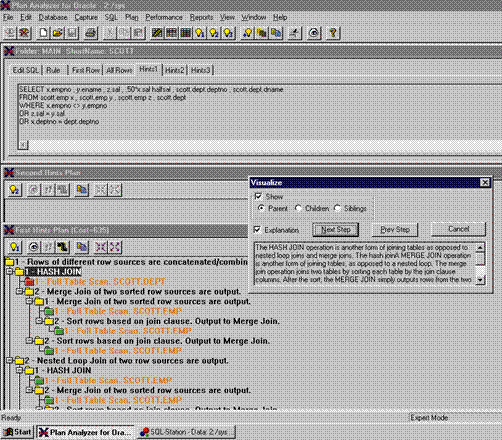Click the eye icon in First Hints Plan toolbar

(x=33, y=247)
